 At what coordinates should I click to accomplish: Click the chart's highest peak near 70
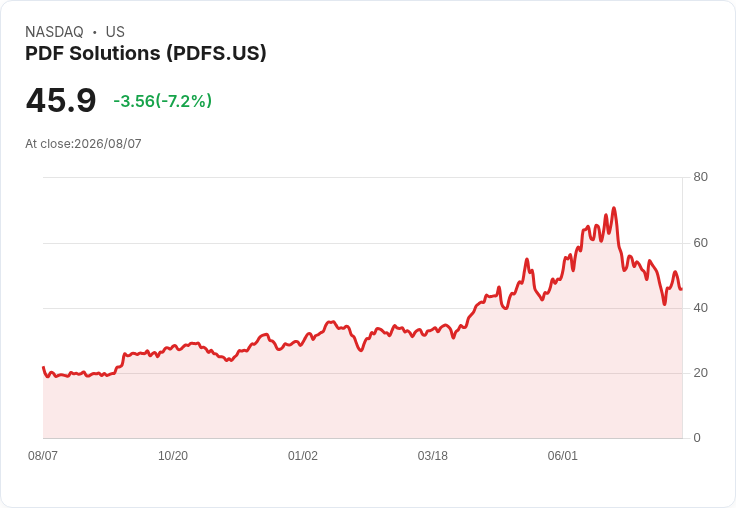pos(613,208)
